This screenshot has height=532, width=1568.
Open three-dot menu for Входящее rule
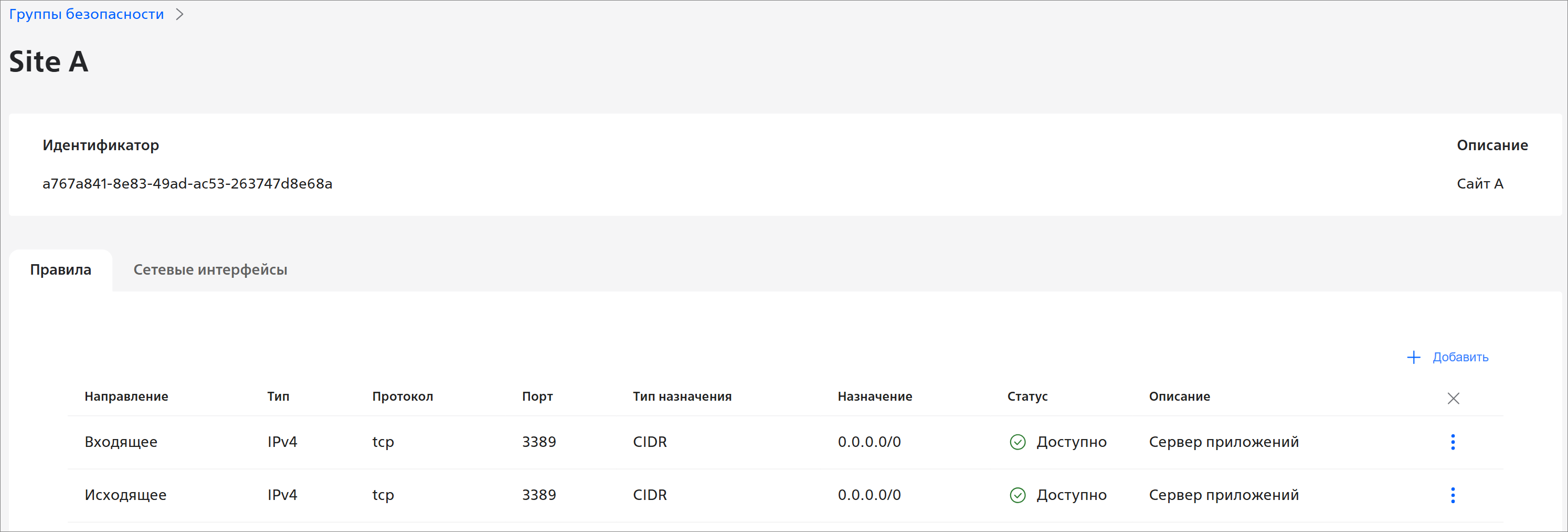pos(1453,442)
